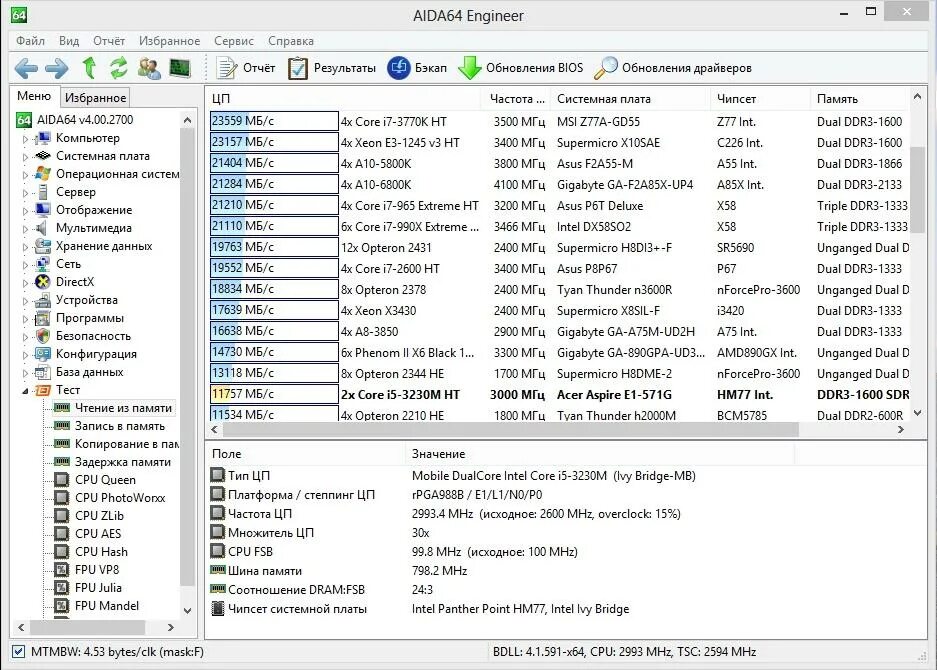Select the Программы tree icon

click(42, 318)
